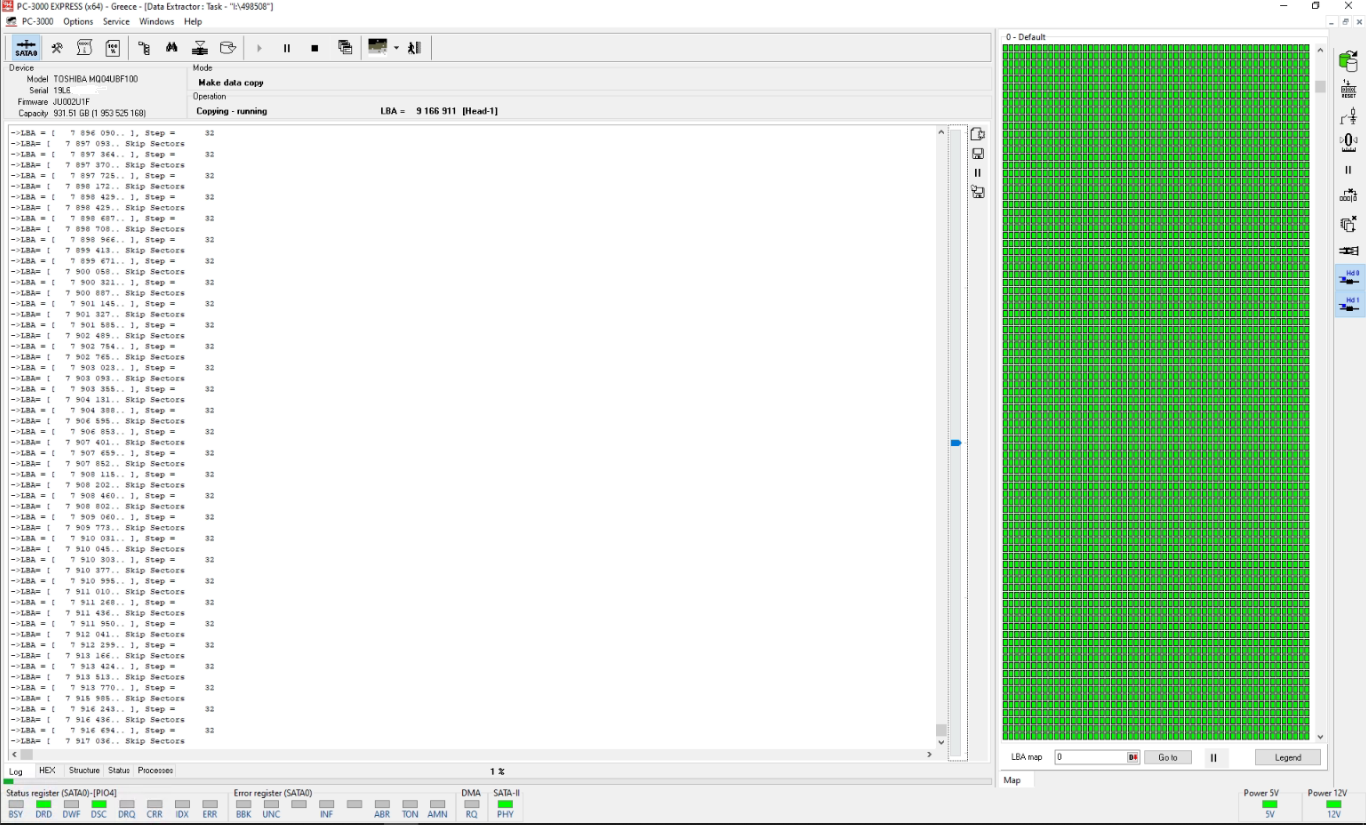Image resolution: width=1366 pixels, height=825 pixels.
Task: Open the PC-3000 menu
Action: pyautogui.click(x=38, y=21)
